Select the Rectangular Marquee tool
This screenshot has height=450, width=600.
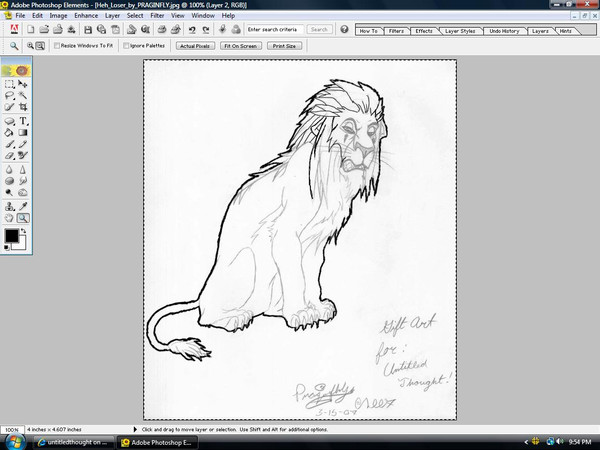click(10, 84)
